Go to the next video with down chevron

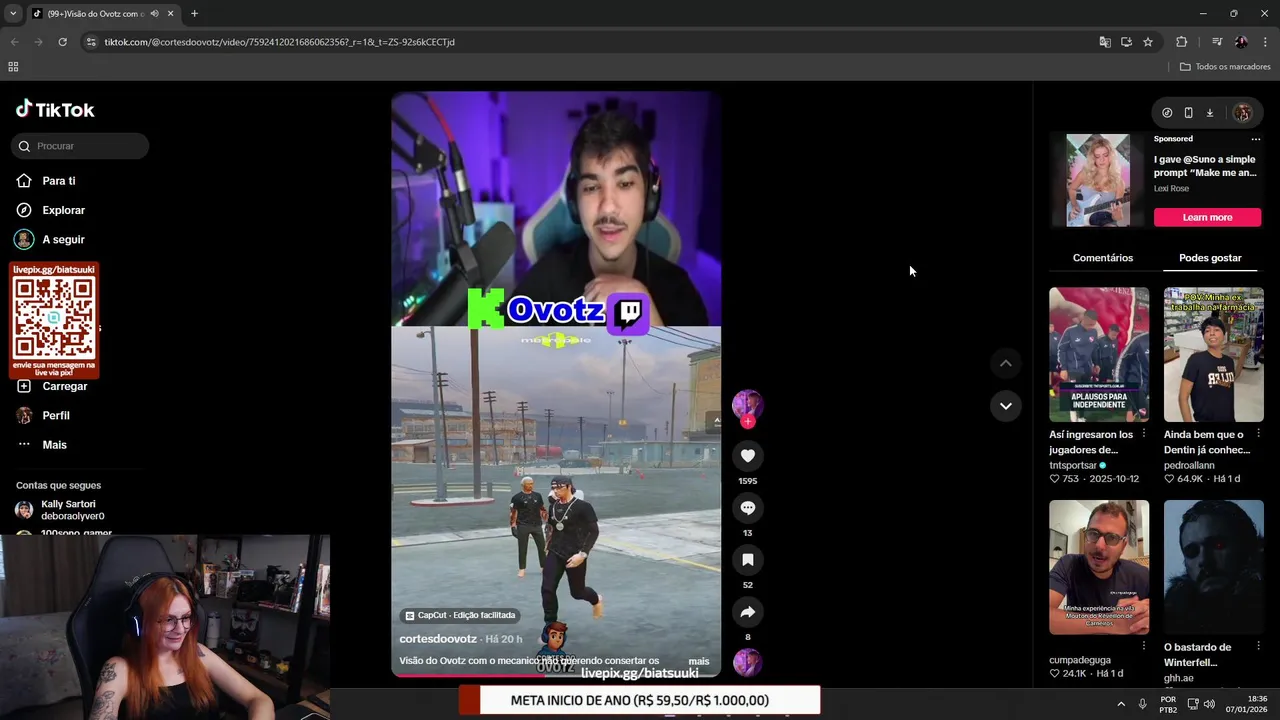point(1005,405)
